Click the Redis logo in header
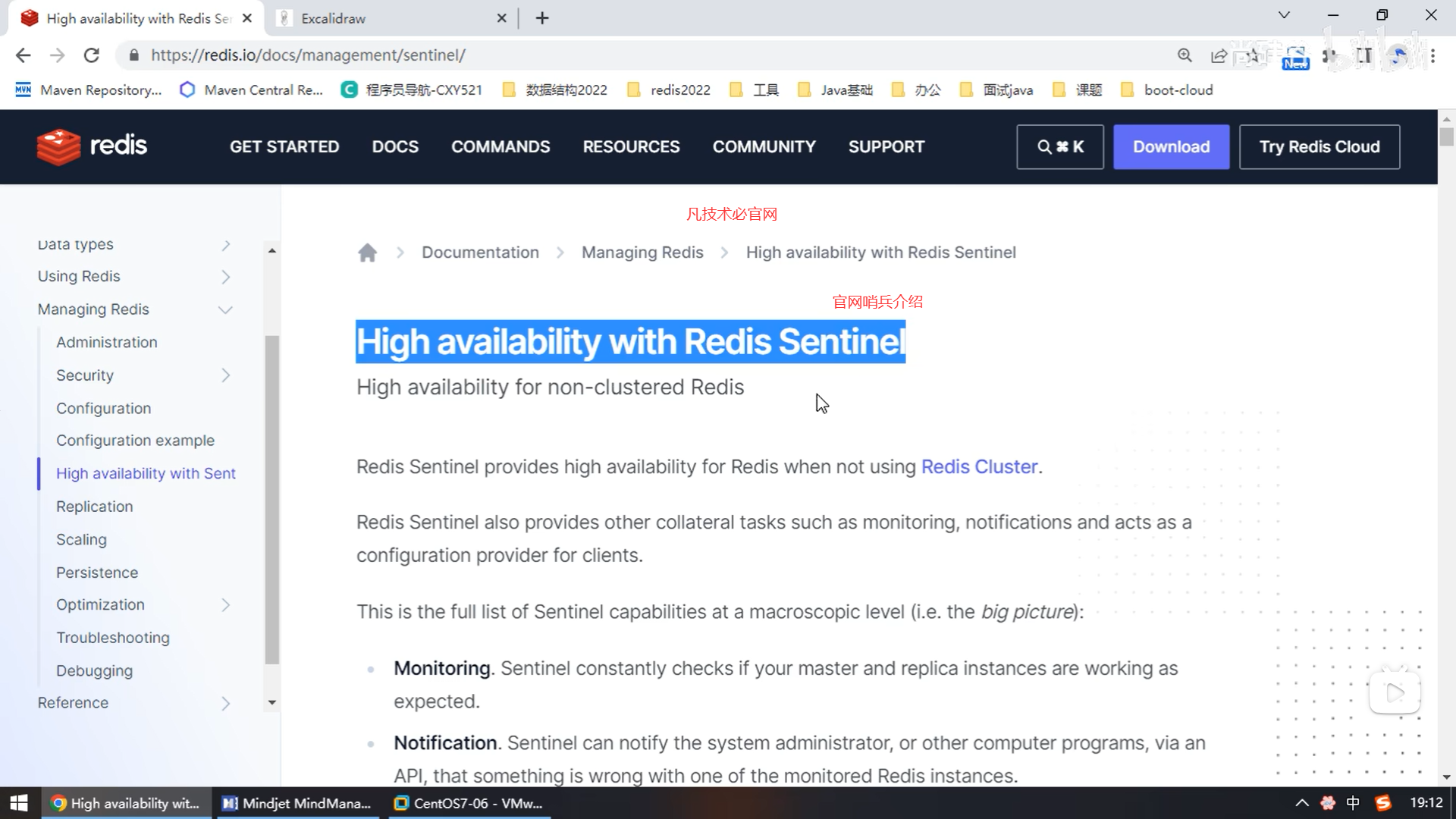 92,146
